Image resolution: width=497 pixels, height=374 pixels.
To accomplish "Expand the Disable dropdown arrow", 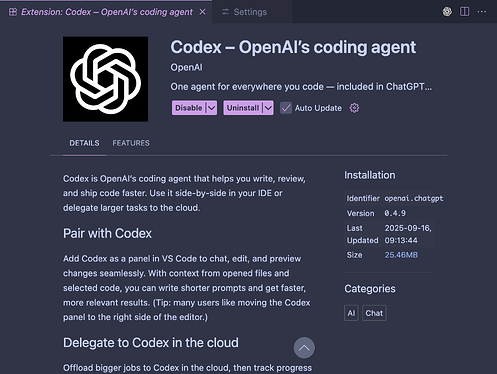I will pos(211,108).
